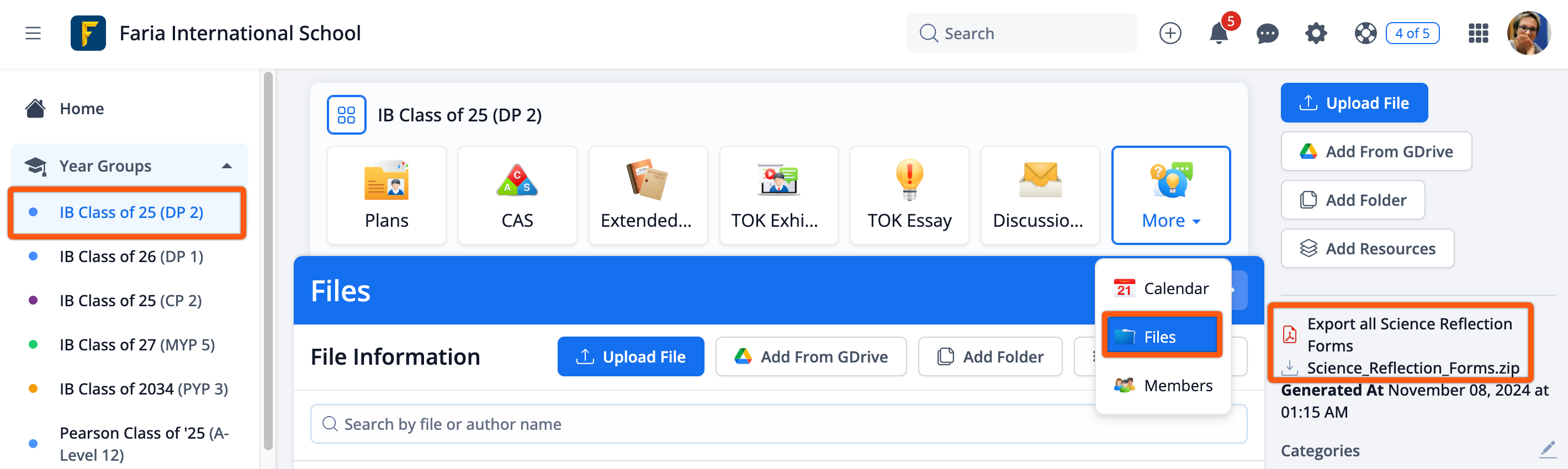
Task: Expand the More dropdown tile
Action: [1170, 195]
